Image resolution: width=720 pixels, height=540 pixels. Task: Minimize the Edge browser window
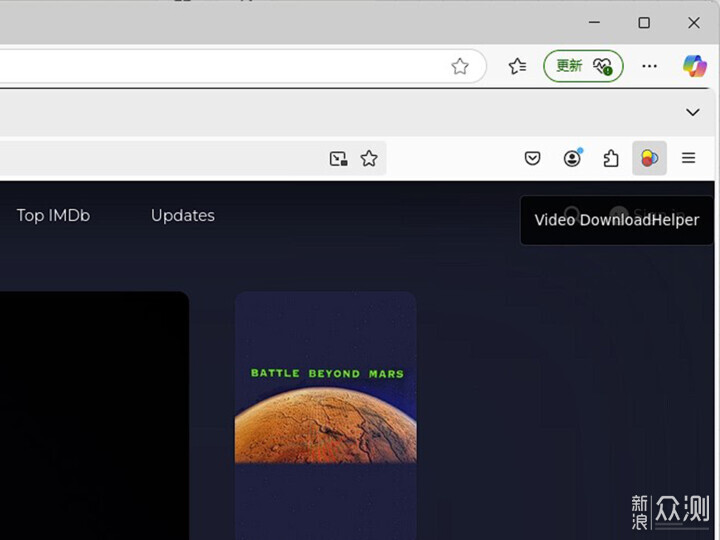594,22
